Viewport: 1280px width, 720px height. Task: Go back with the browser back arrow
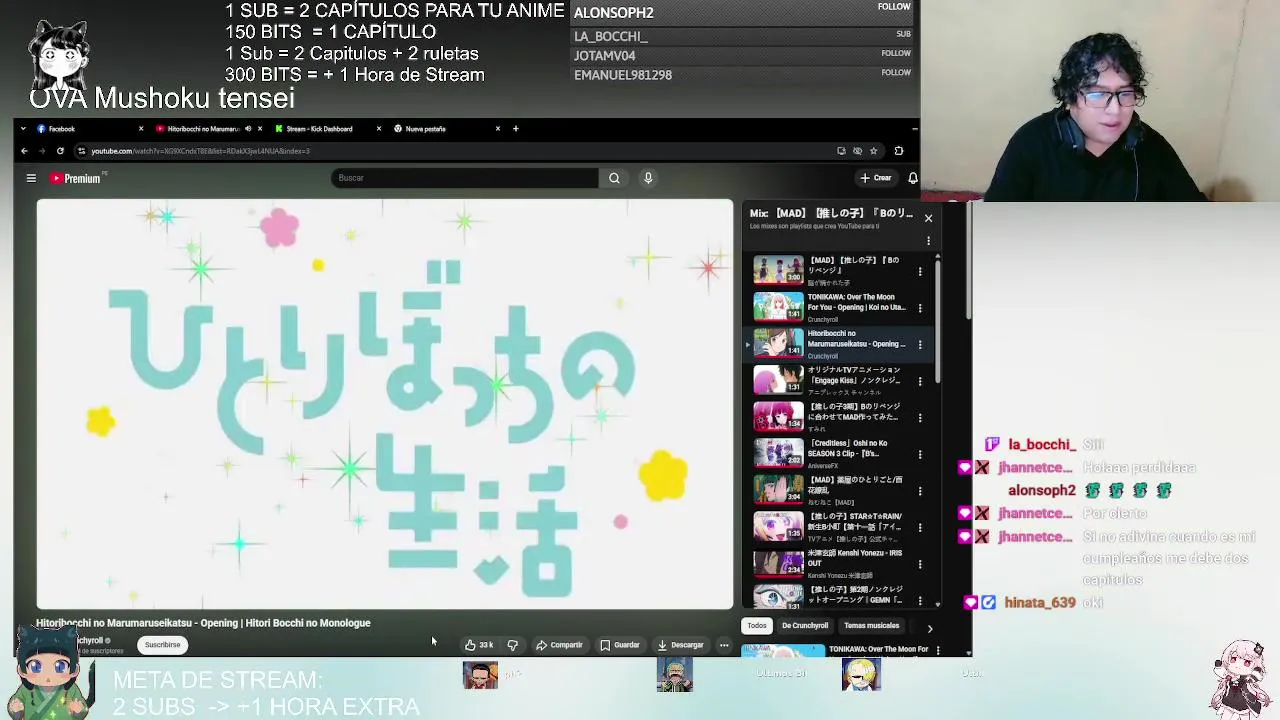coord(24,151)
